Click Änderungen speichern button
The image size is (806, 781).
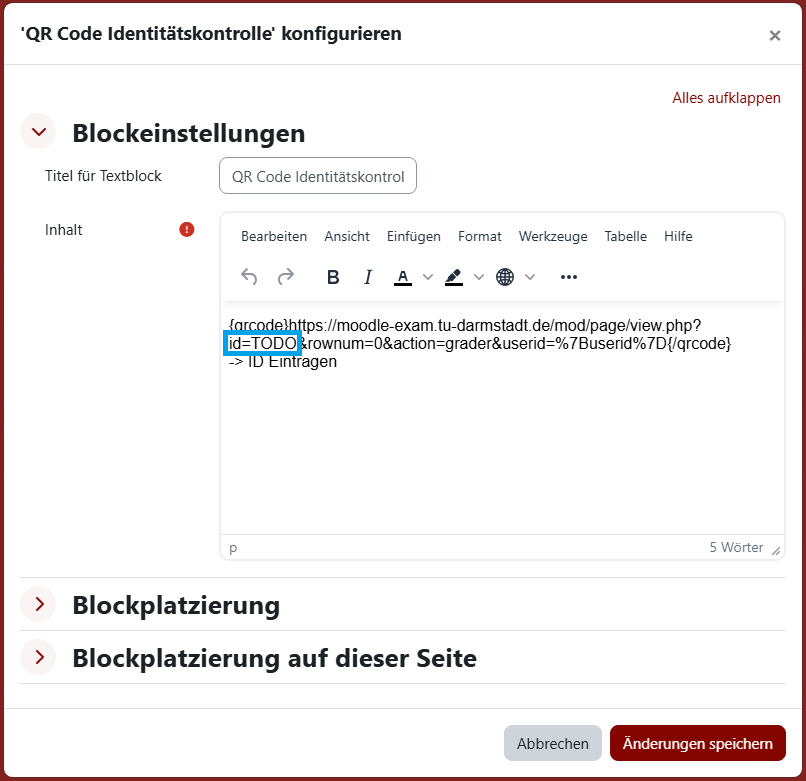pyautogui.click(x=698, y=743)
